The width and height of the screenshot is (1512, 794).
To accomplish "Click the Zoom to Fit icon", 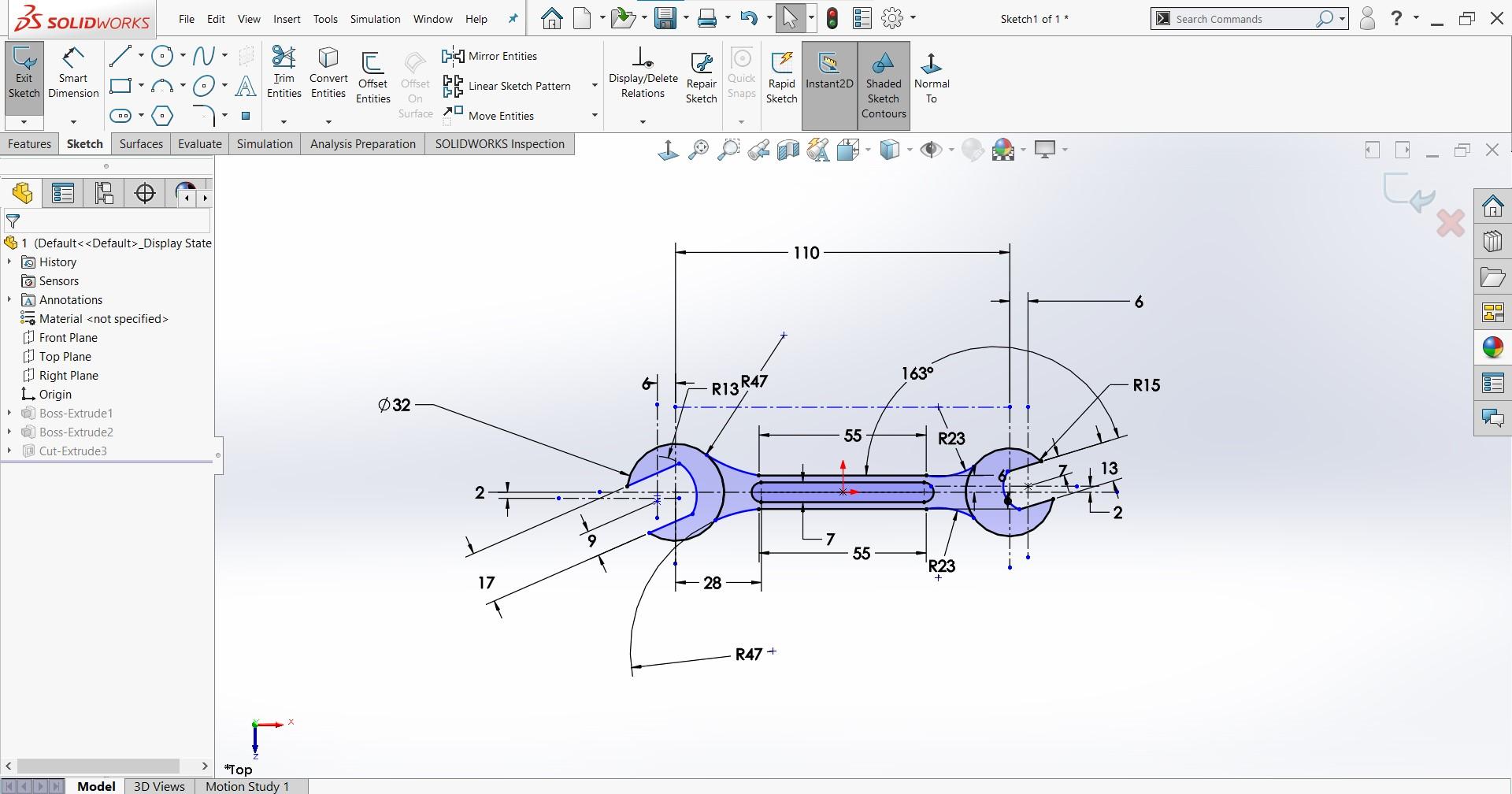I will (x=699, y=149).
